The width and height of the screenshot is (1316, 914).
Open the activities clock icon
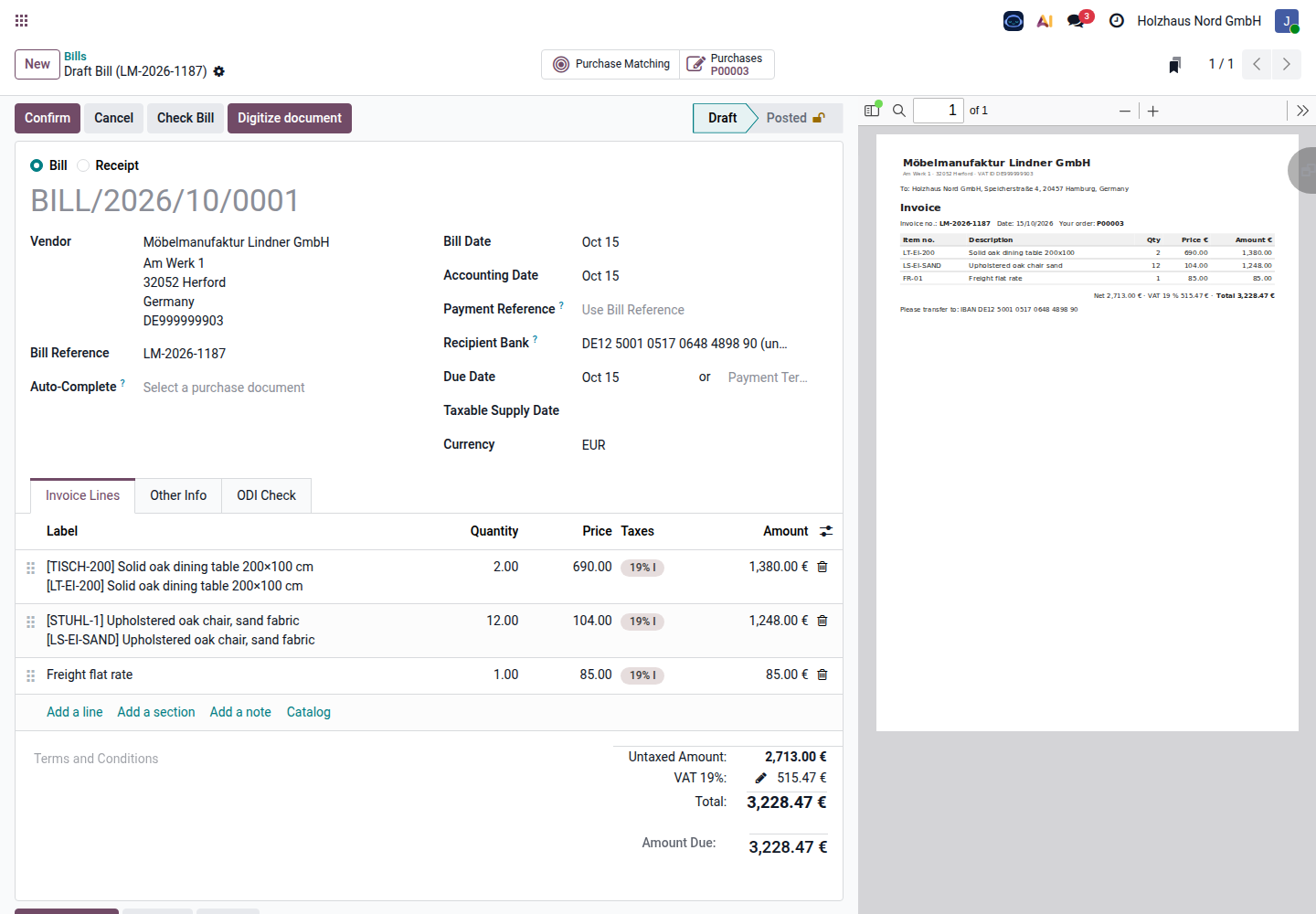[x=1117, y=21]
